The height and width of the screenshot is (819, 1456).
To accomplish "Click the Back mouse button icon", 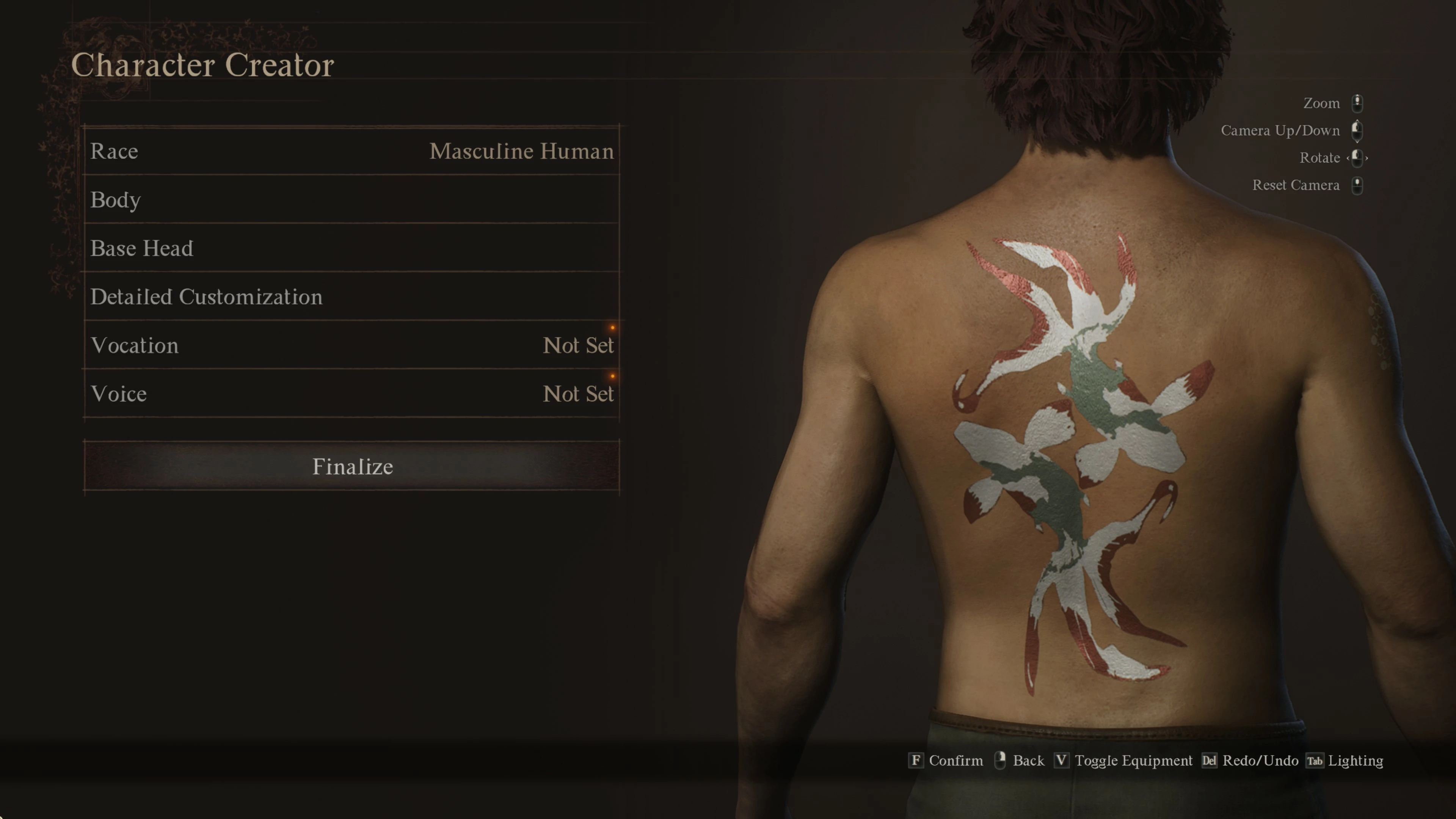I will (999, 760).
